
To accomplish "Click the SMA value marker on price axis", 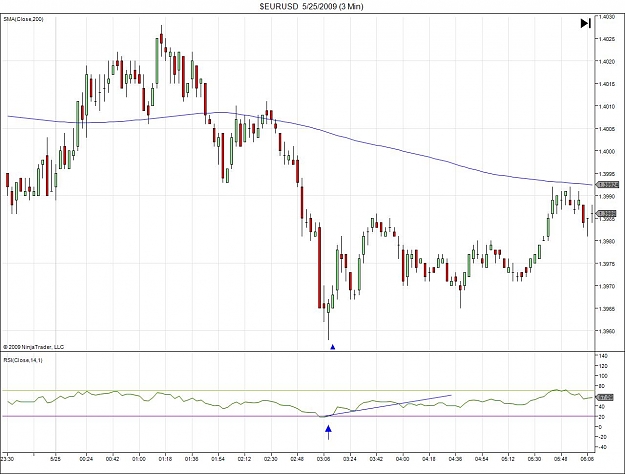I will 607,185.
